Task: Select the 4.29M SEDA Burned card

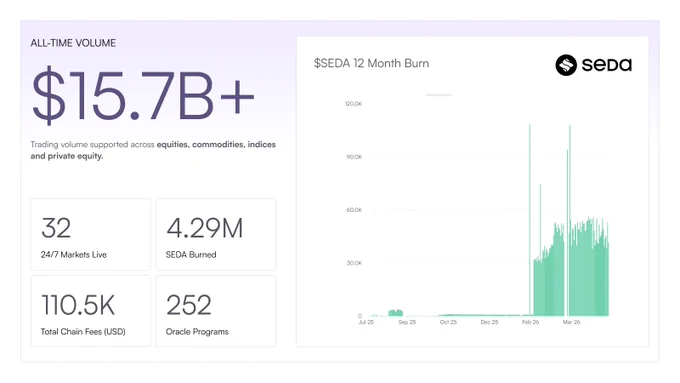Action: [216, 234]
